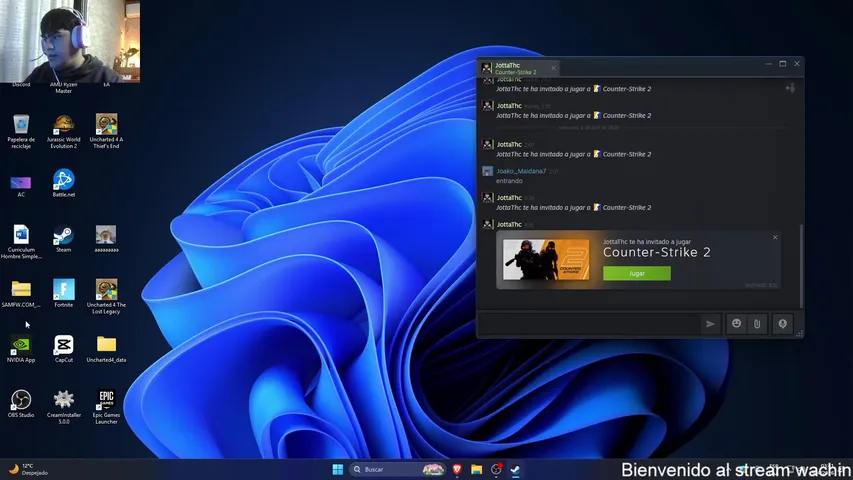This screenshot has height=480, width=853.
Task: Open Epic Games Launcher desktop shortcut
Action: tap(106, 407)
